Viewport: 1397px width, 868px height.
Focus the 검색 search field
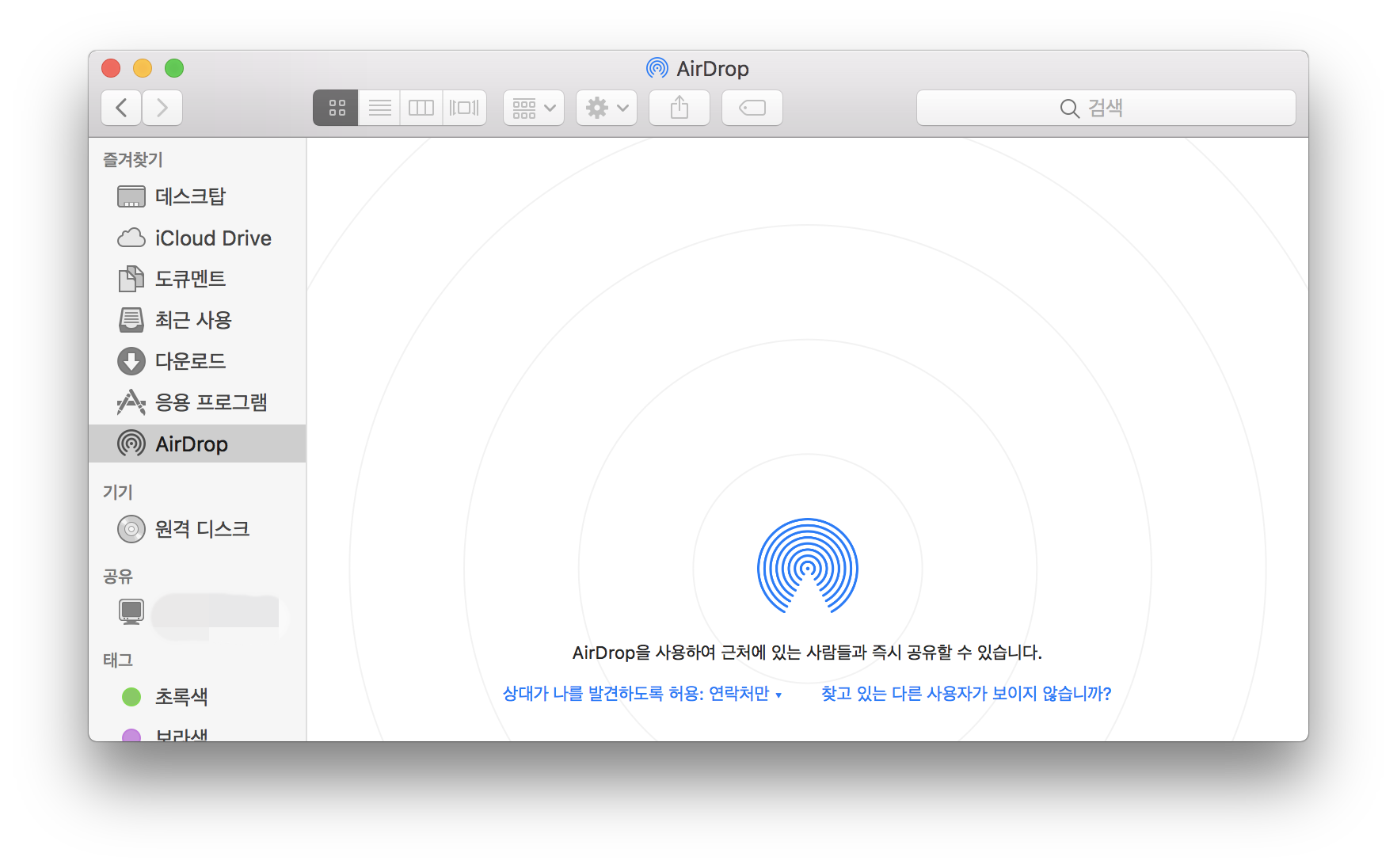coord(1106,108)
